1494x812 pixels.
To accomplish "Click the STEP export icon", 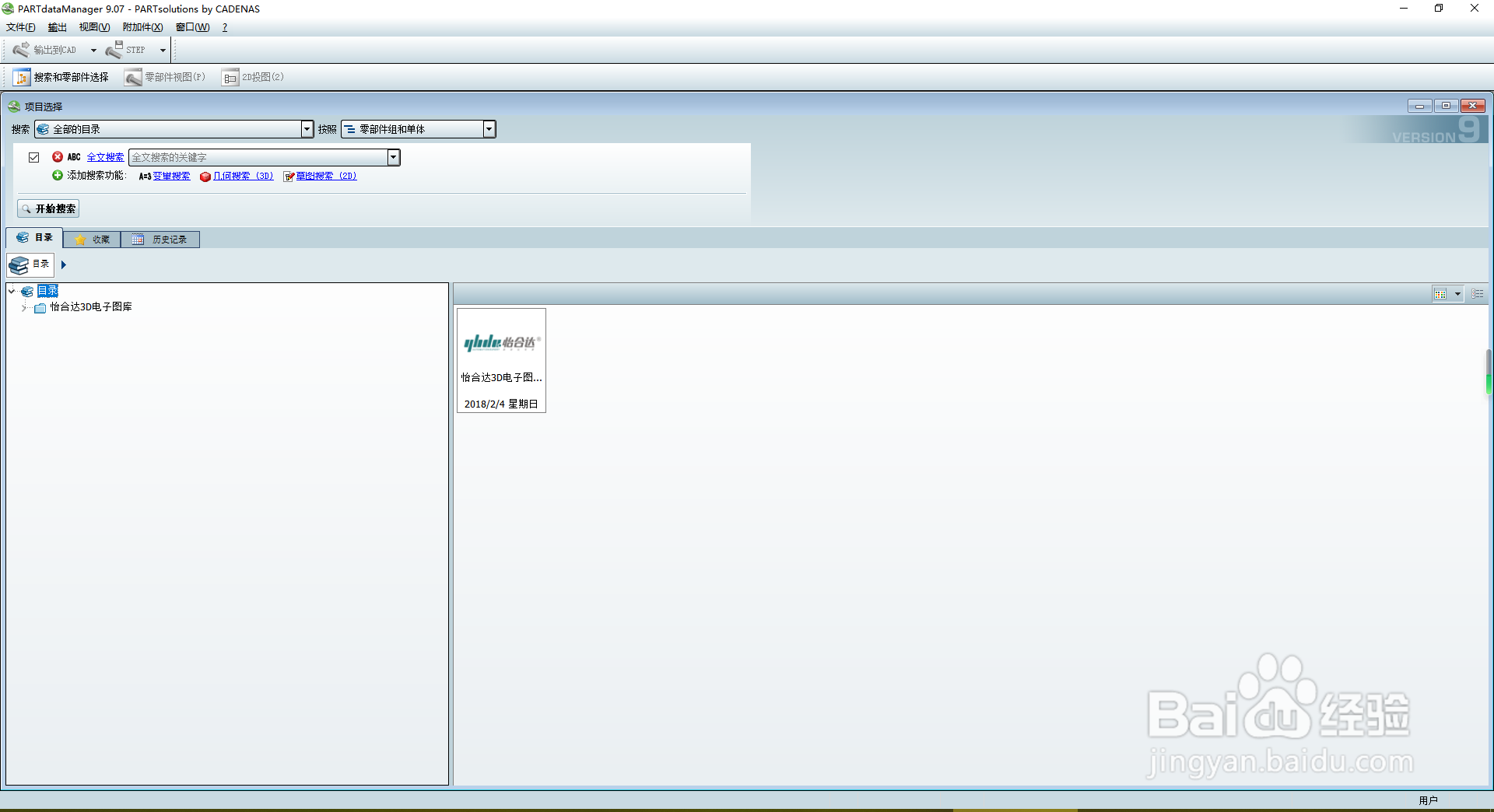I will [118, 49].
